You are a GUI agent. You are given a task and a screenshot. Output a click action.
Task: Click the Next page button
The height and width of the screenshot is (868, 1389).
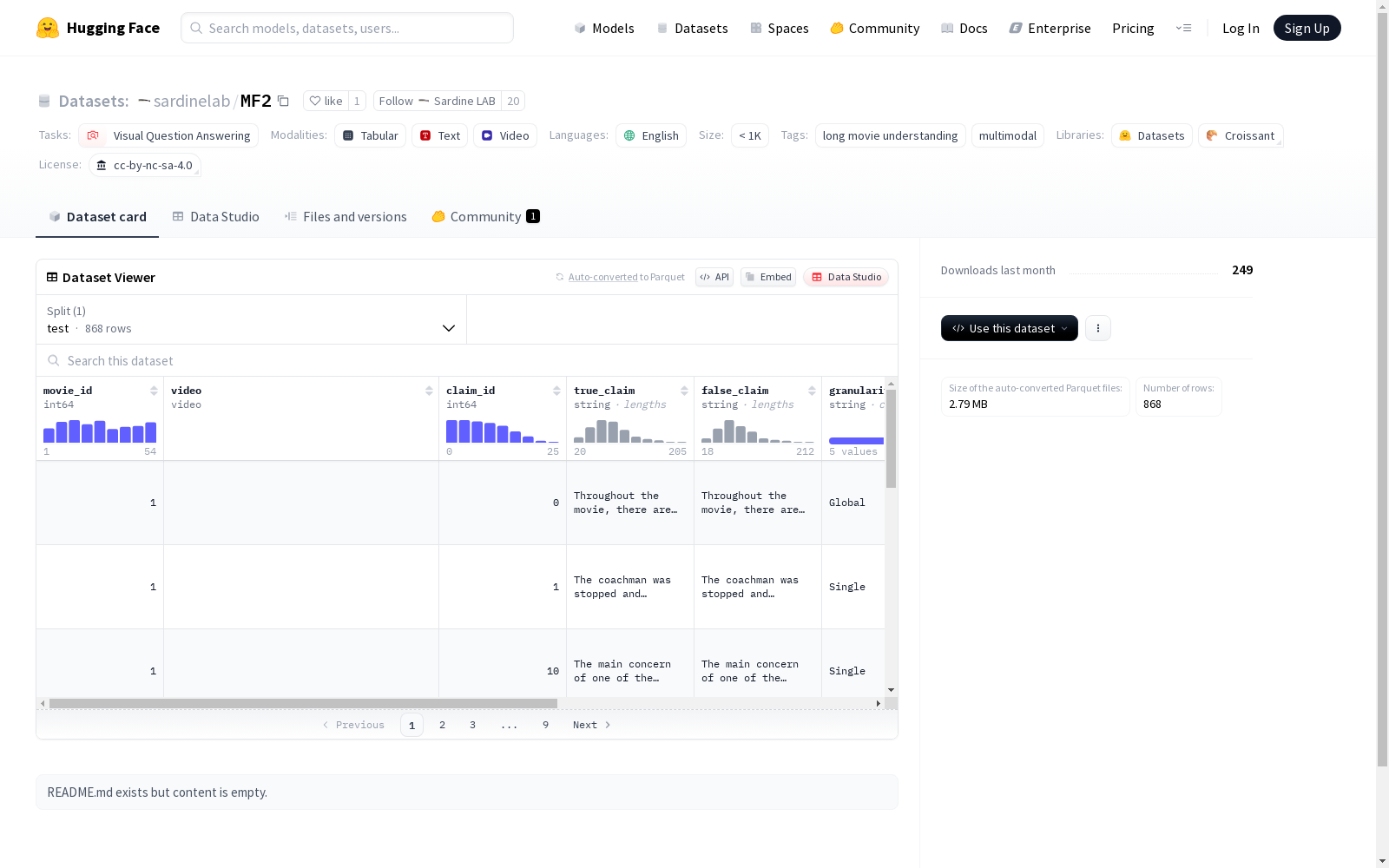[x=592, y=725]
